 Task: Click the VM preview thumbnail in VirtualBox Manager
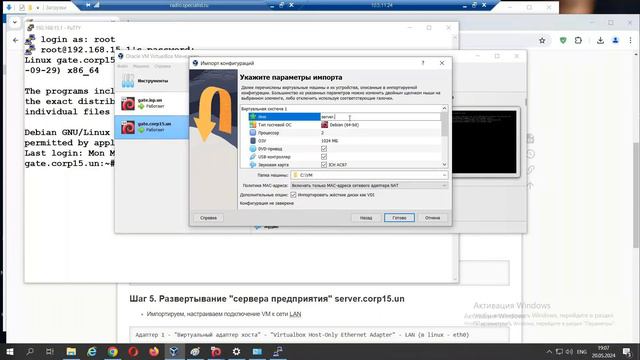[x=484, y=142]
